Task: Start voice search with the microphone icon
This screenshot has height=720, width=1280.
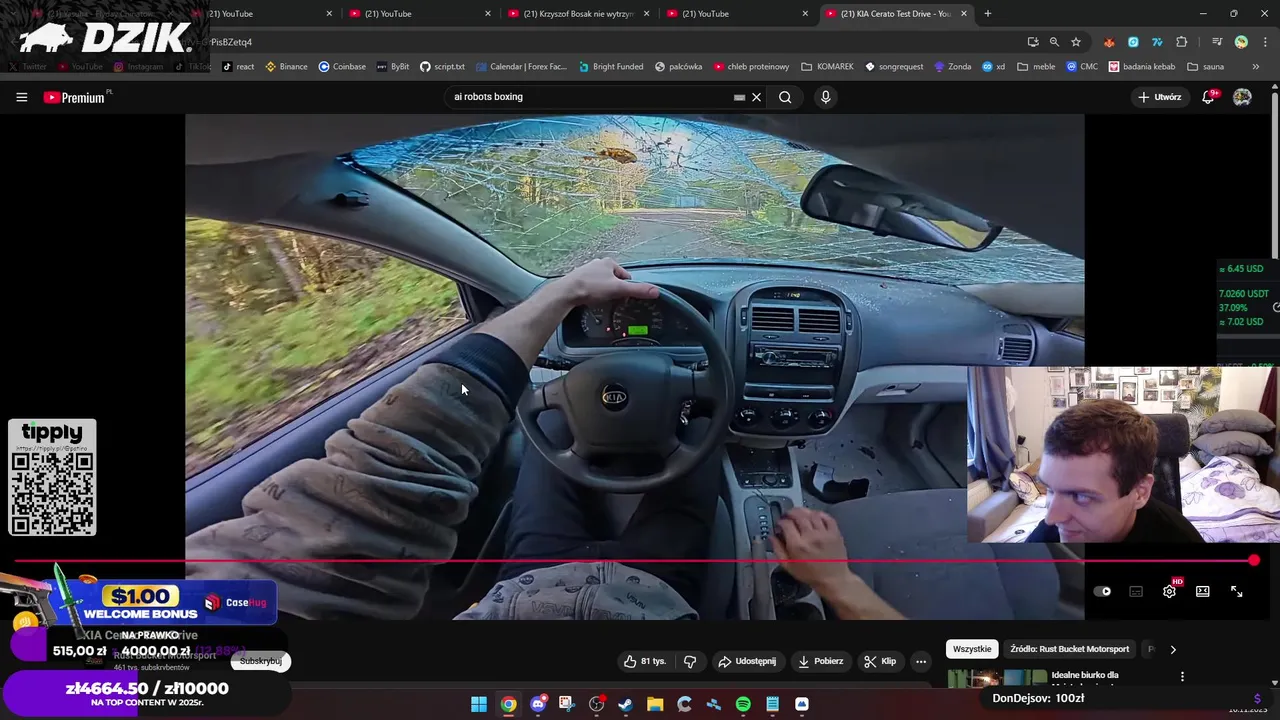Action: [825, 97]
